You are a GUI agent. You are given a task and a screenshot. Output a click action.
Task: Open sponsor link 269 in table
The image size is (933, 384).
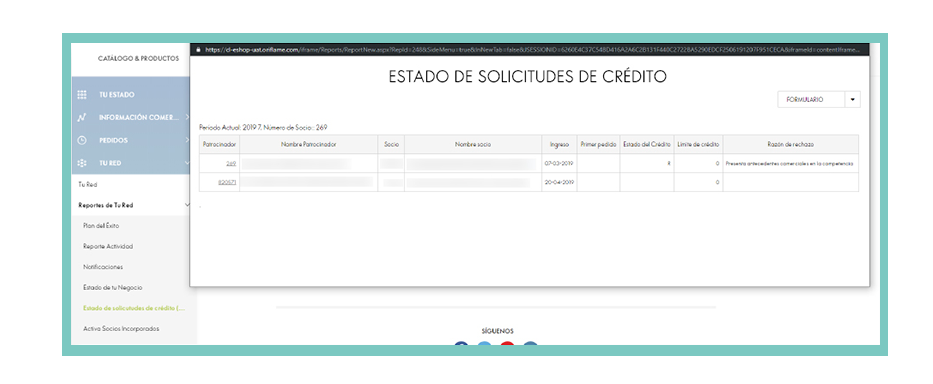tap(231, 163)
